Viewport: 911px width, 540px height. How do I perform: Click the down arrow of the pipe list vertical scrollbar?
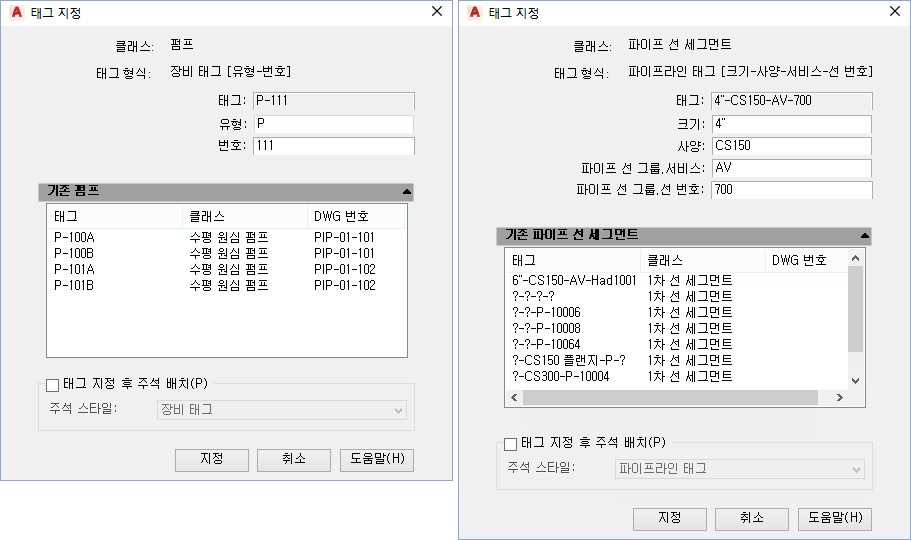855,381
